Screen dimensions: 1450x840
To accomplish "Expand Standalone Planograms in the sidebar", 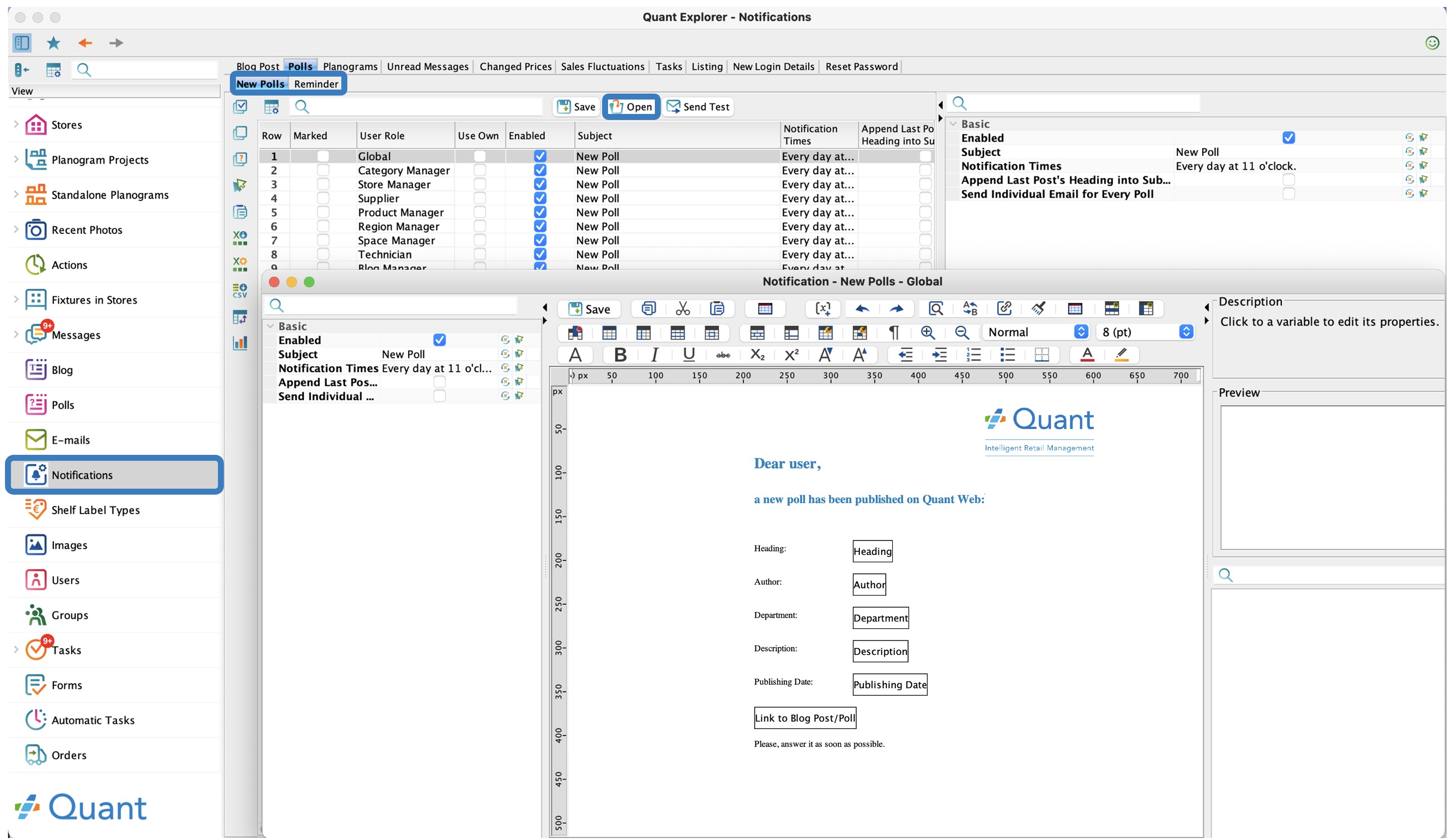I will pyautogui.click(x=16, y=195).
